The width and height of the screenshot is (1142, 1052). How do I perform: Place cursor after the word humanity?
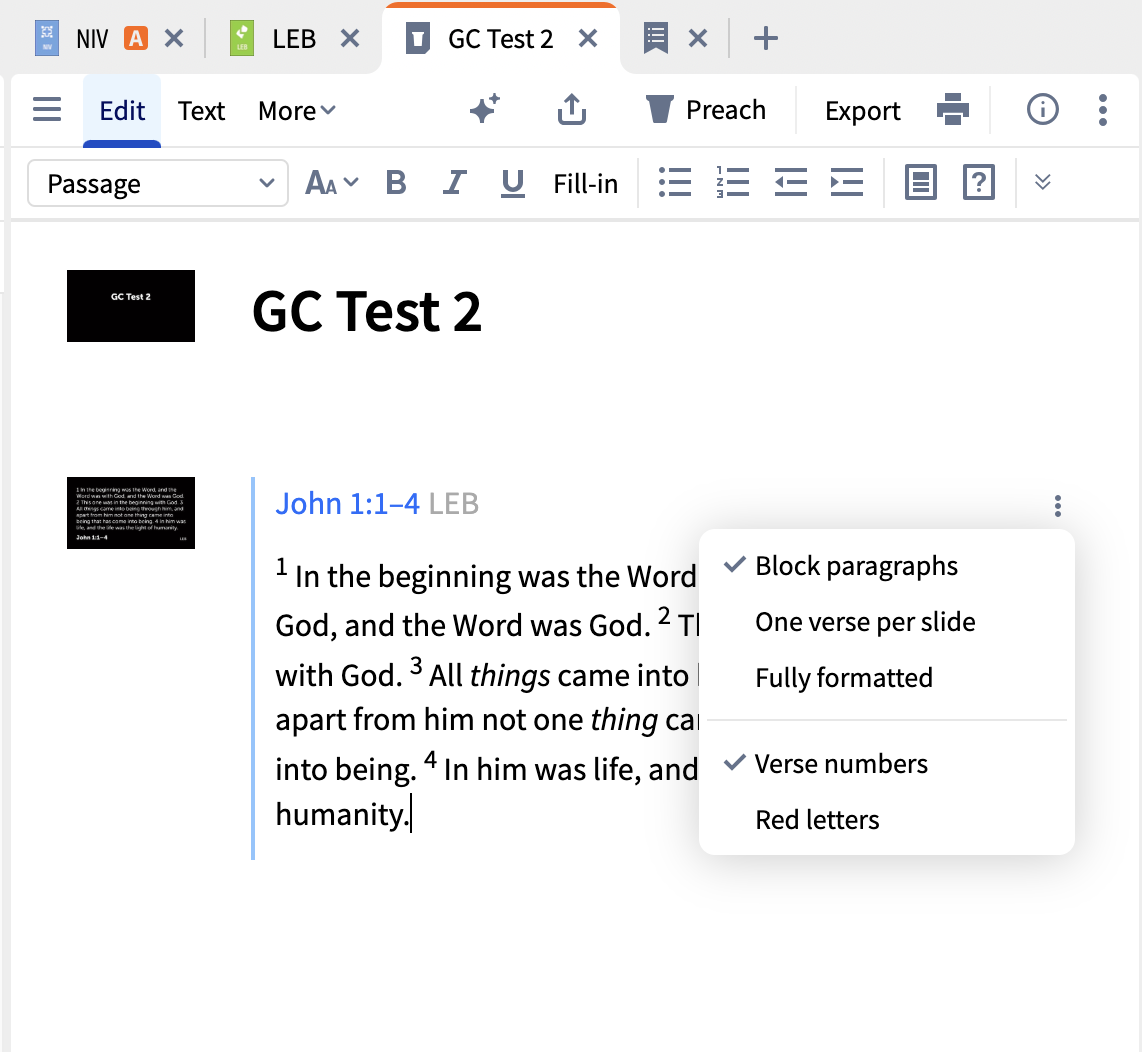click(x=411, y=815)
